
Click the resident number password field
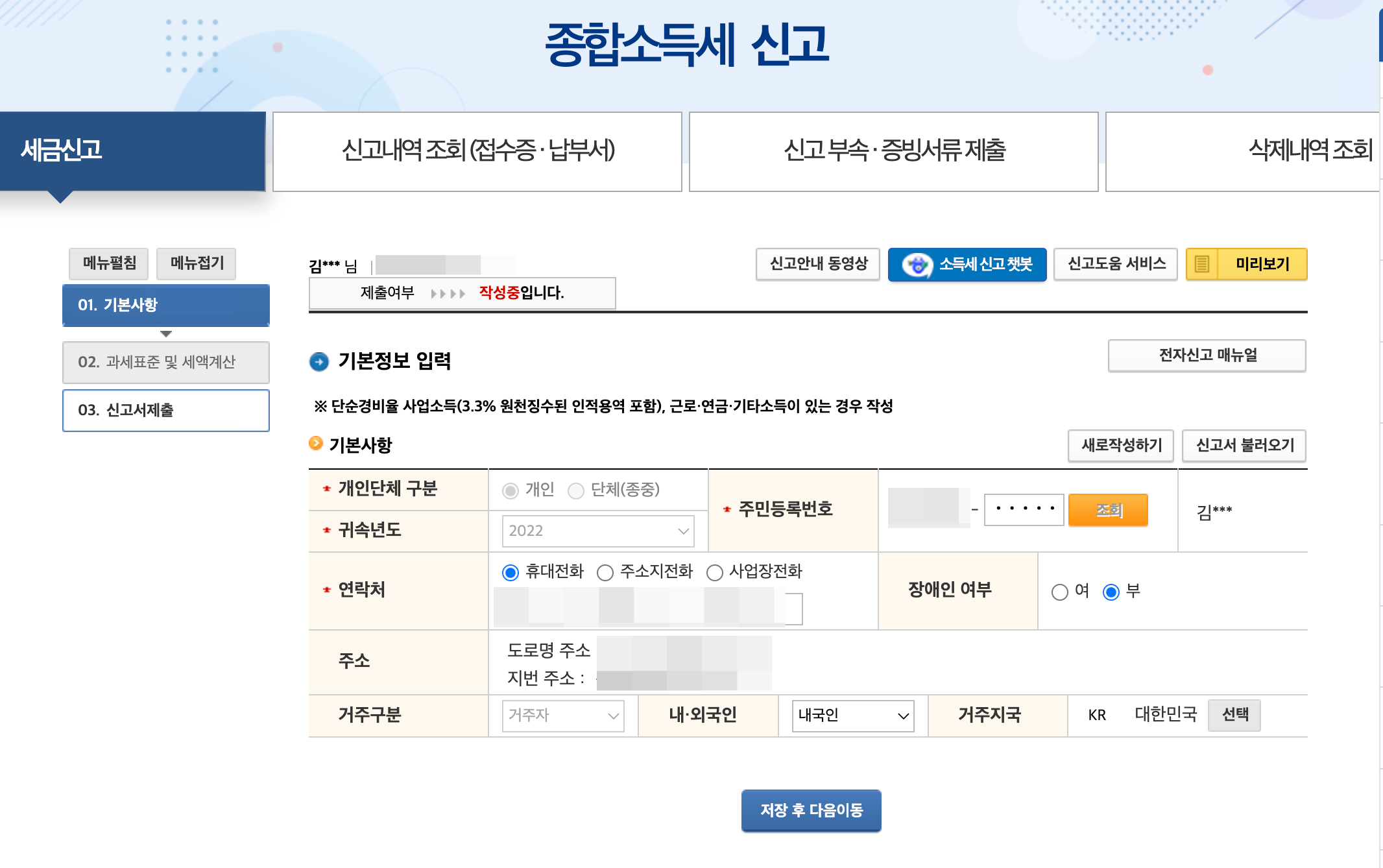tap(1024, 510)
